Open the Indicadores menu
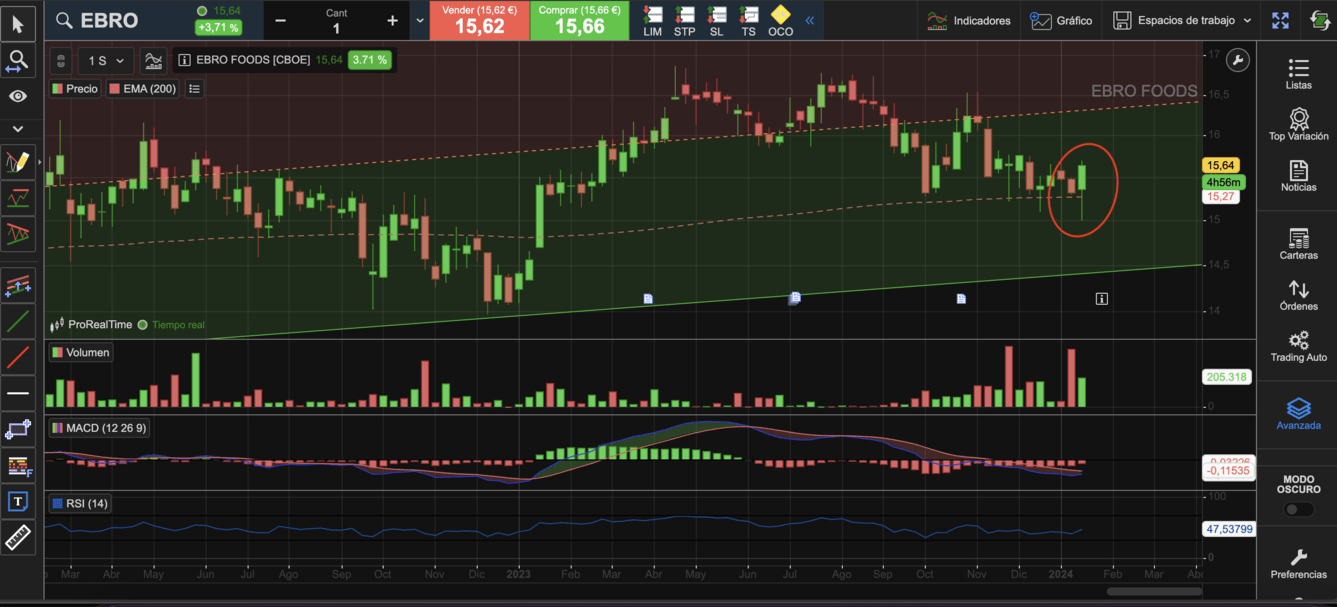Screen dimensions: 1337x607 tap(969, 20)
